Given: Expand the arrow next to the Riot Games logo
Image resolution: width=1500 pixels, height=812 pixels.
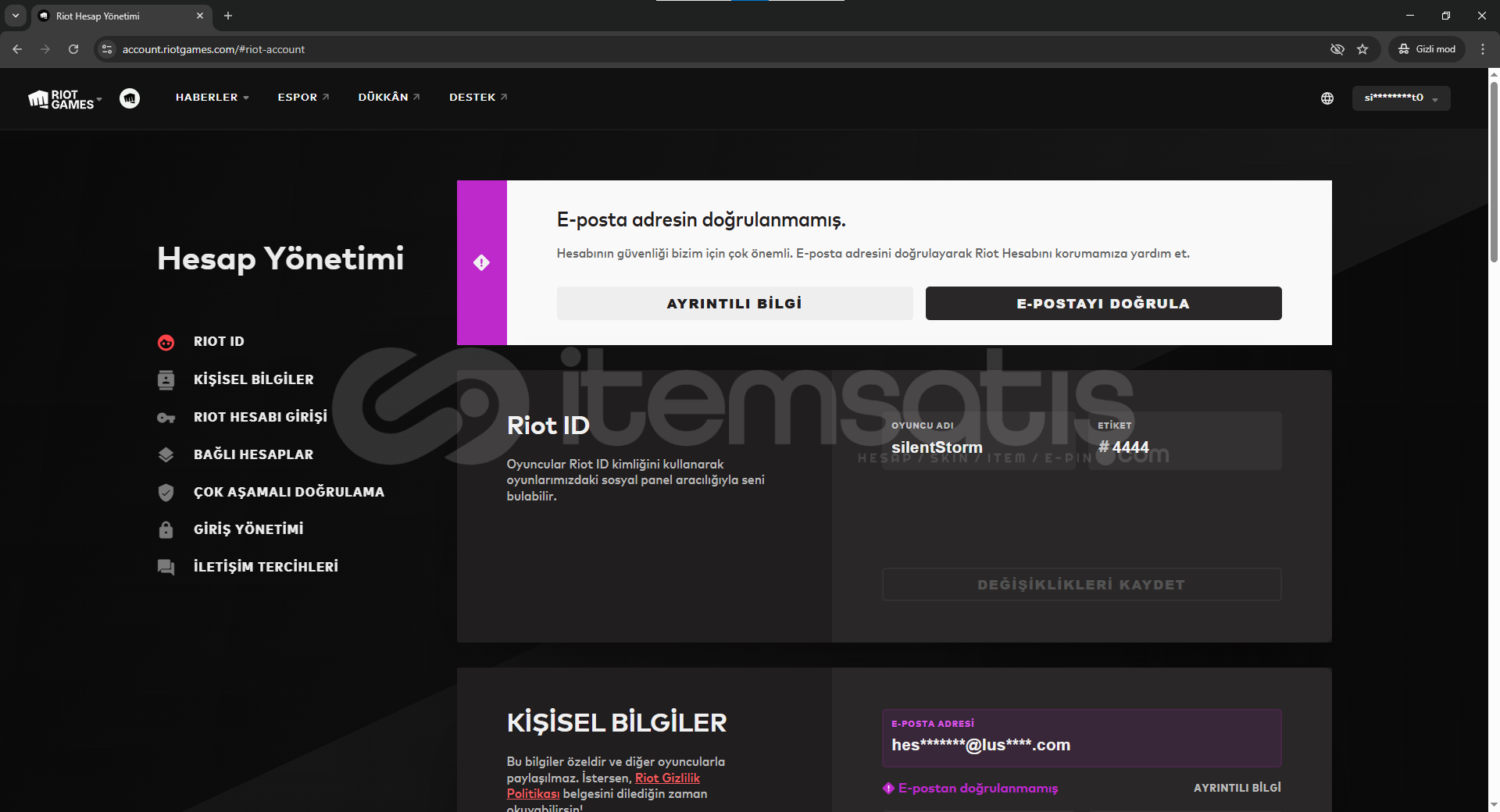Looking at the screenshot, I should pos(99,100).
